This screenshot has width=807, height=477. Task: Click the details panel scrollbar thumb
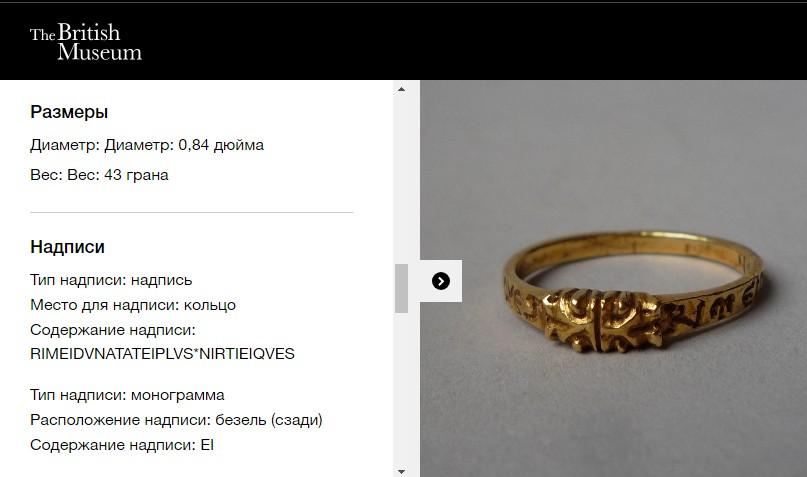pyautogui.click(x=401, y=288)
